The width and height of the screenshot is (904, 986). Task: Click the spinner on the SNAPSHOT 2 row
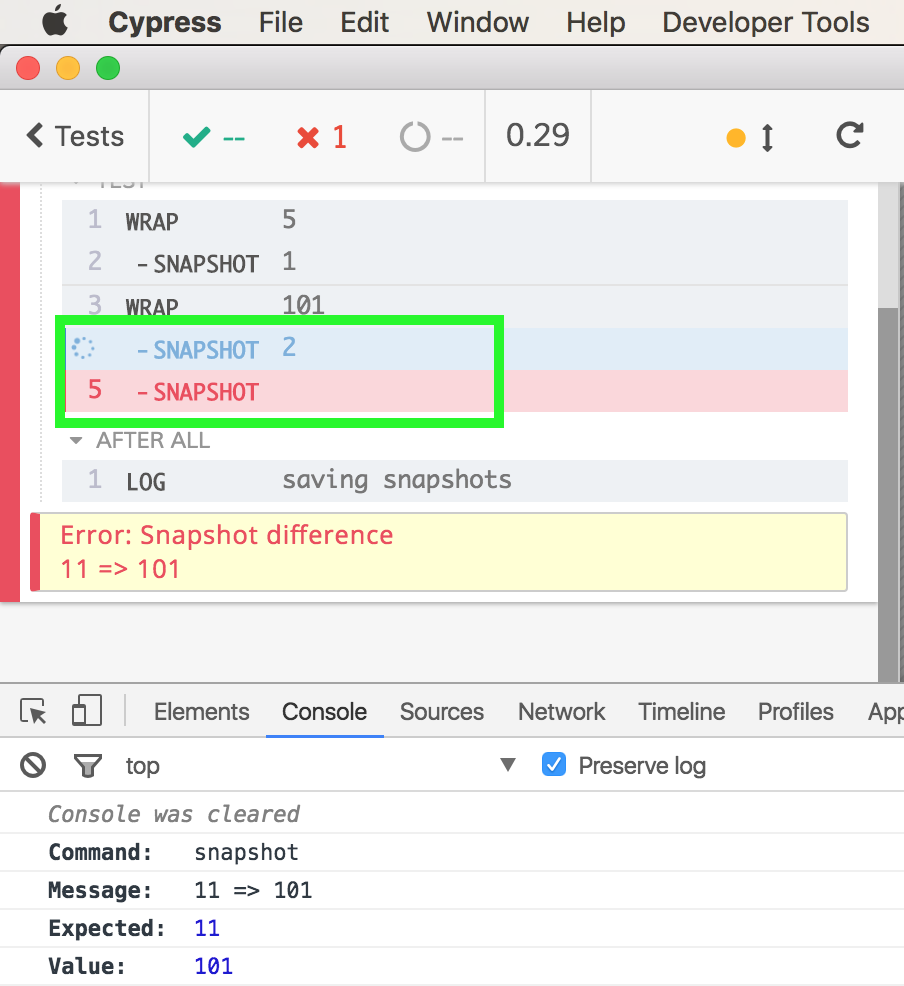pos(83,348)
